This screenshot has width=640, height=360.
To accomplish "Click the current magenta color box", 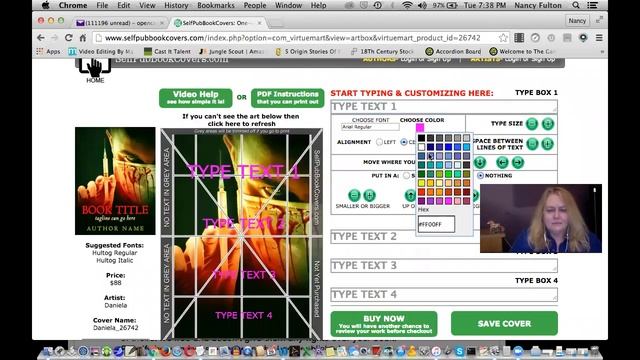I will [x=420, y=128].
